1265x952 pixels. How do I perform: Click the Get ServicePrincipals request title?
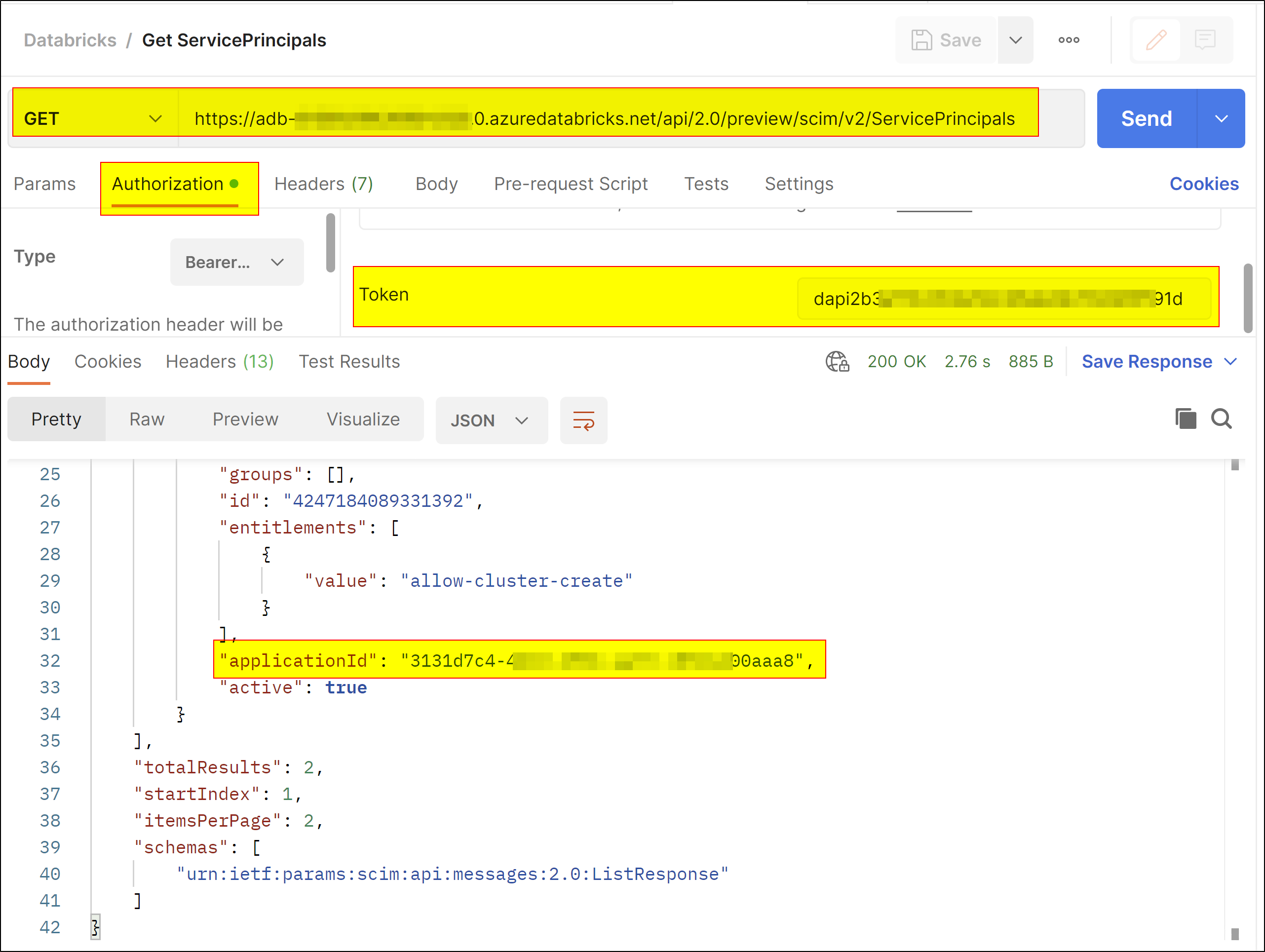(234, 40)
